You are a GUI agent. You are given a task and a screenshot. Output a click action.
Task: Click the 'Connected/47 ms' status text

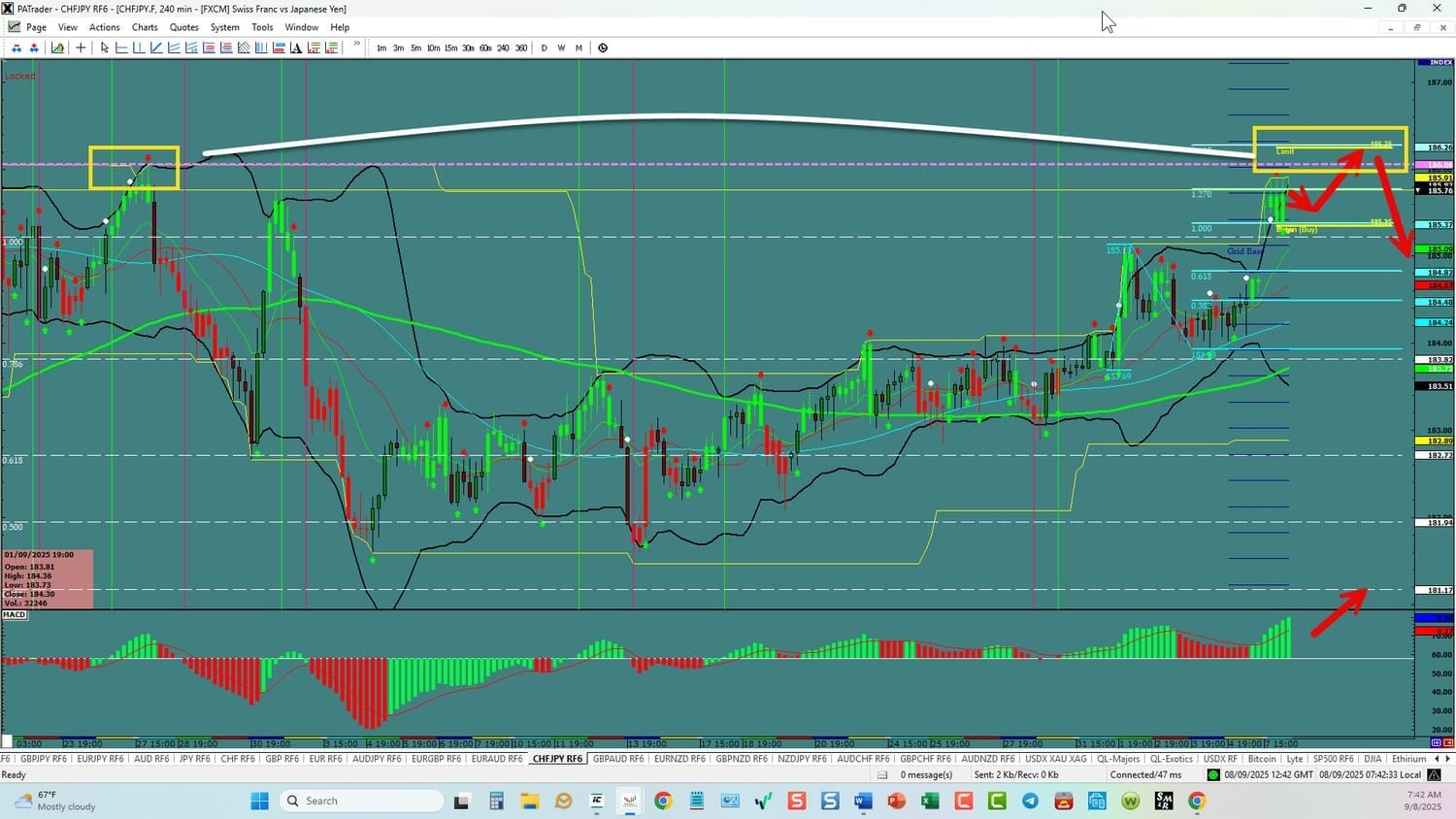[x=1146, y=774]
